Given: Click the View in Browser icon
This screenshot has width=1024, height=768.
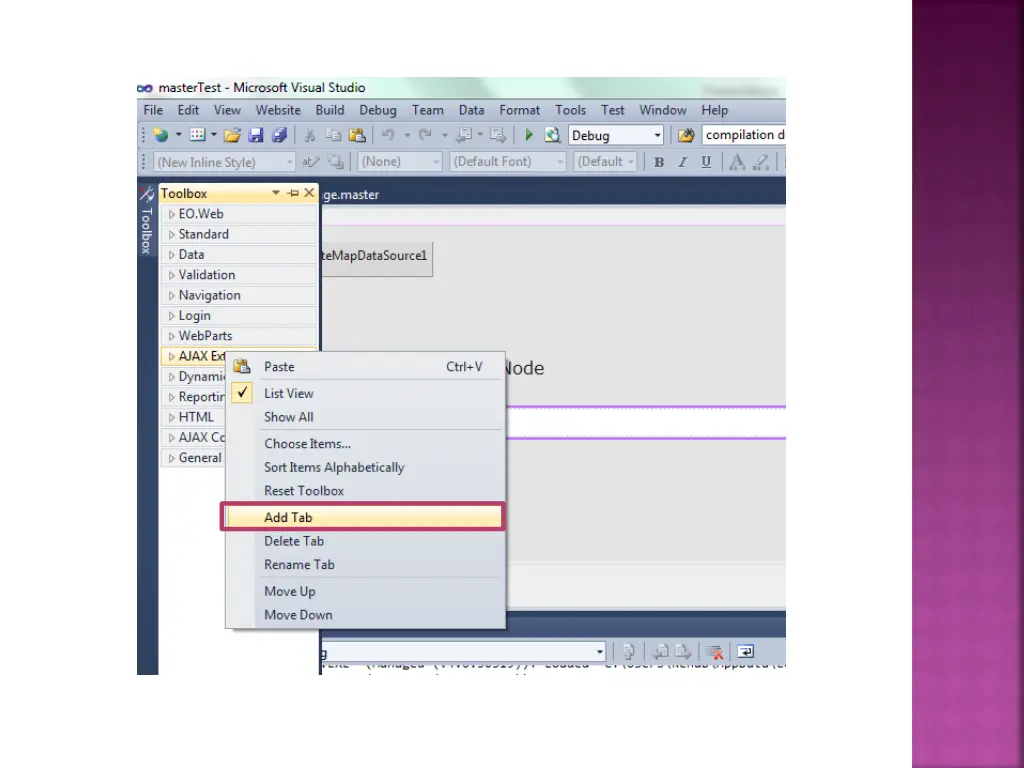Looking at the screenshot, I should pyautogui.click(x=552, y=135).
